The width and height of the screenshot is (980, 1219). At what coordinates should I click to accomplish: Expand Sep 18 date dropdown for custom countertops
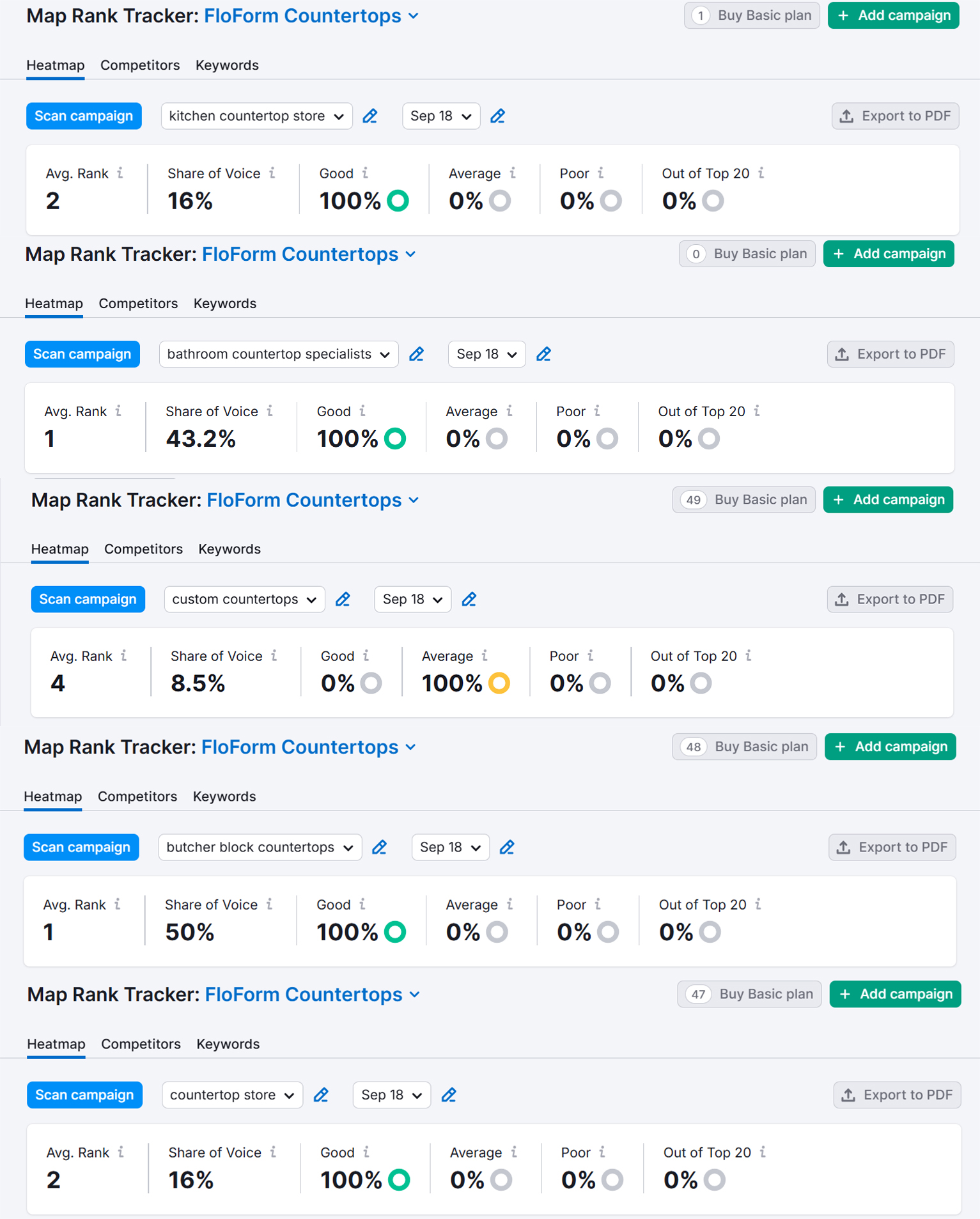412,600
